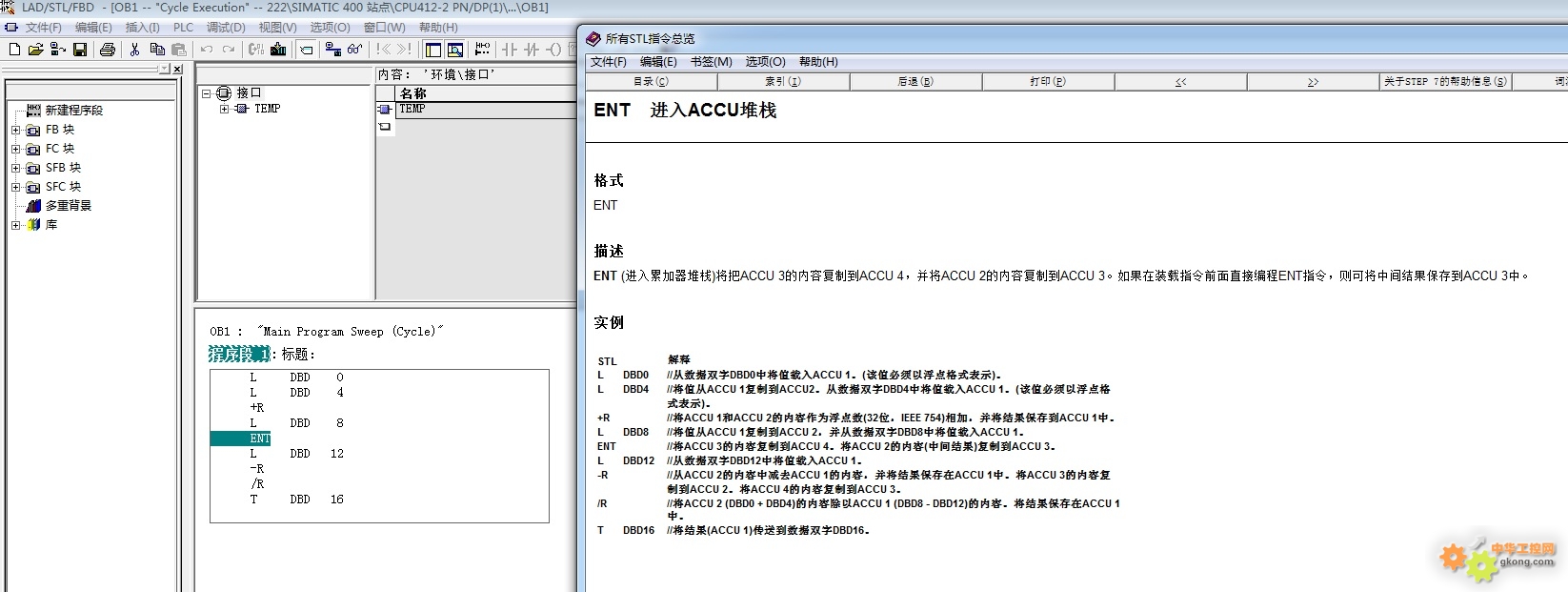Viewport: 1568px width, 592px height.
Task: Click the 后退(B) back help button
Action: coord(915,82)
